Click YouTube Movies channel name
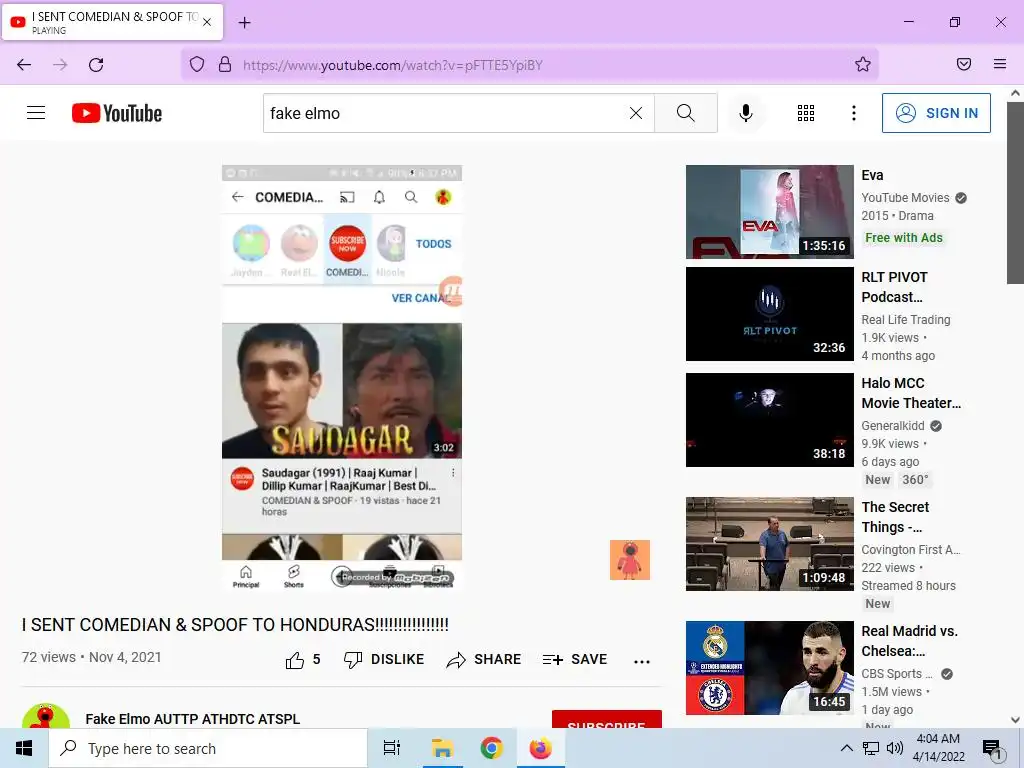 click(x=905, y=198)
